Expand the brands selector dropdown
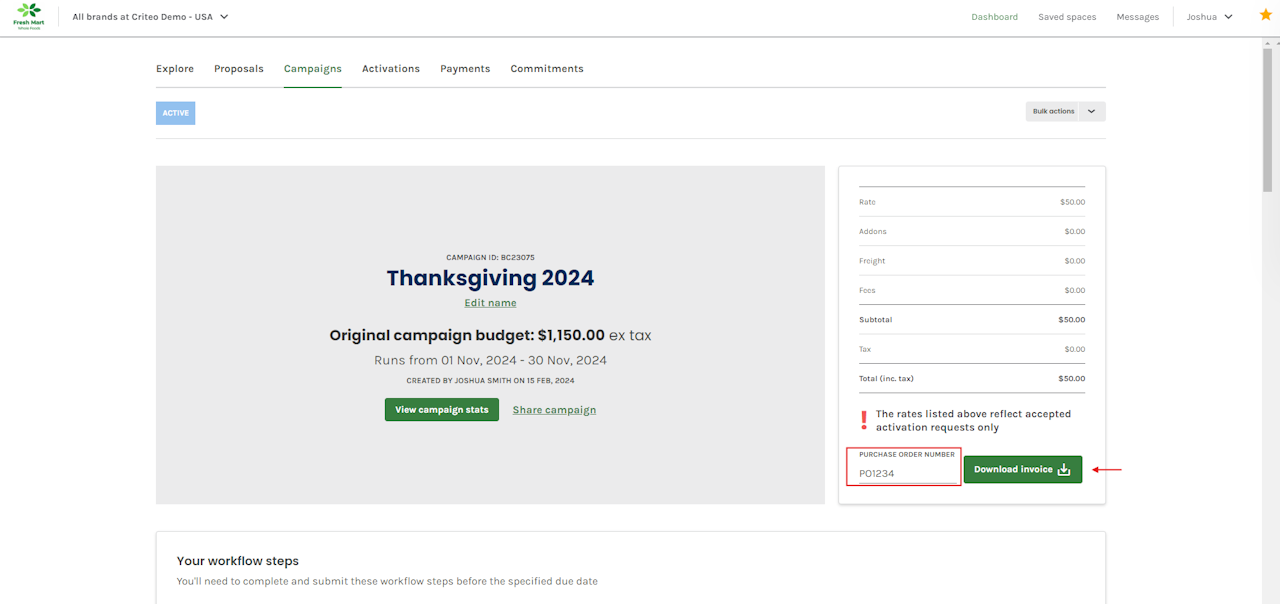Screen dimensions: 1280x604 click(x=150, y=17)
